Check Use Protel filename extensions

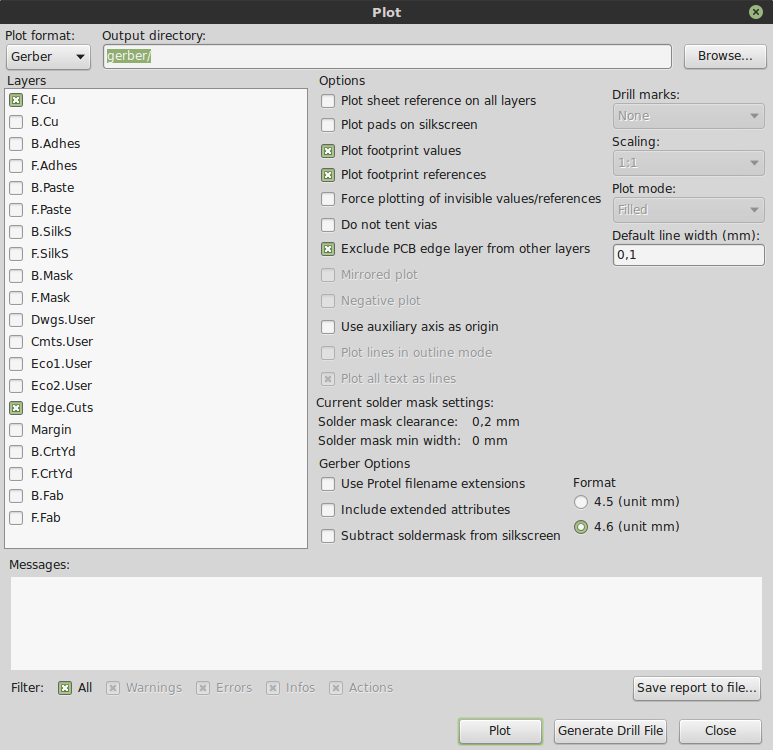click(328, 484)
